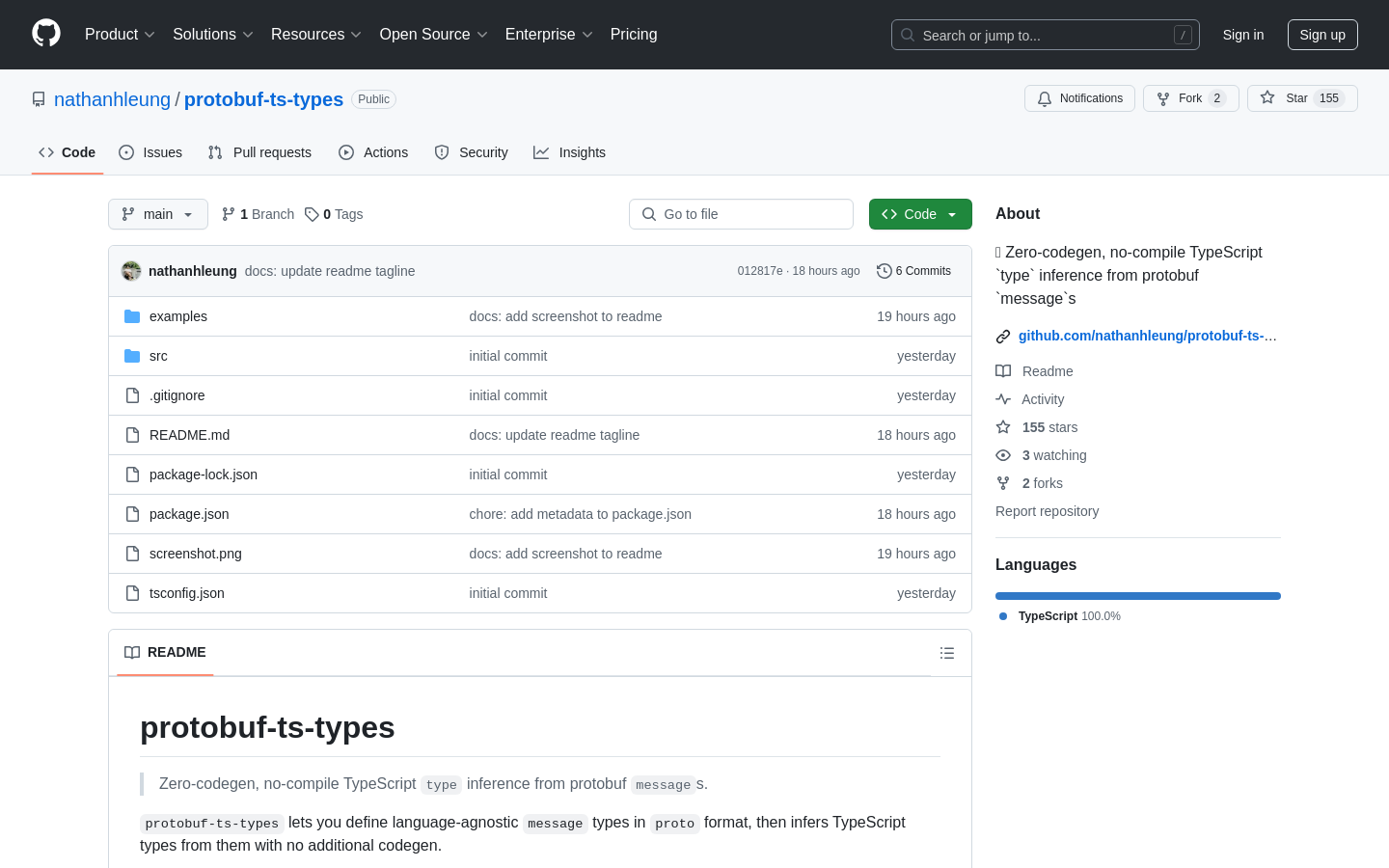The image size is (1389, 868).
Task: Click the tag icon beside 0 Tags
Action: pyautogui.click(x=312, y=214)
